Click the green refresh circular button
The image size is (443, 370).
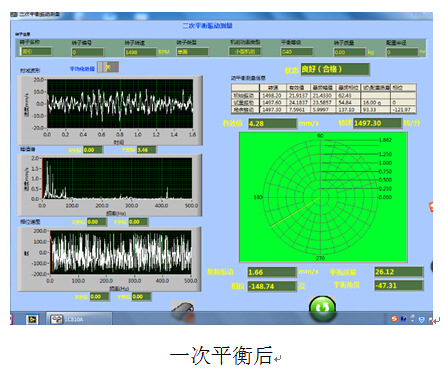322,308
